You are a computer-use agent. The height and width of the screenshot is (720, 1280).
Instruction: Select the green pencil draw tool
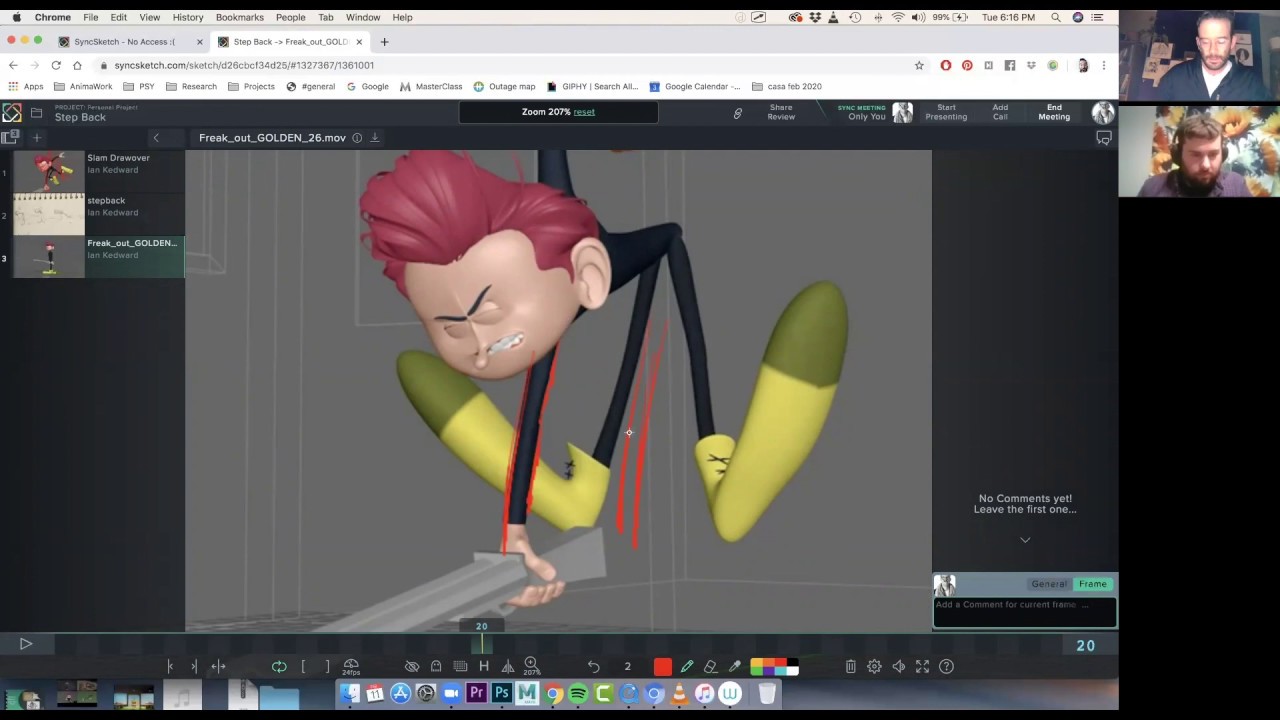pyautogui.click(x=687, y=666)
